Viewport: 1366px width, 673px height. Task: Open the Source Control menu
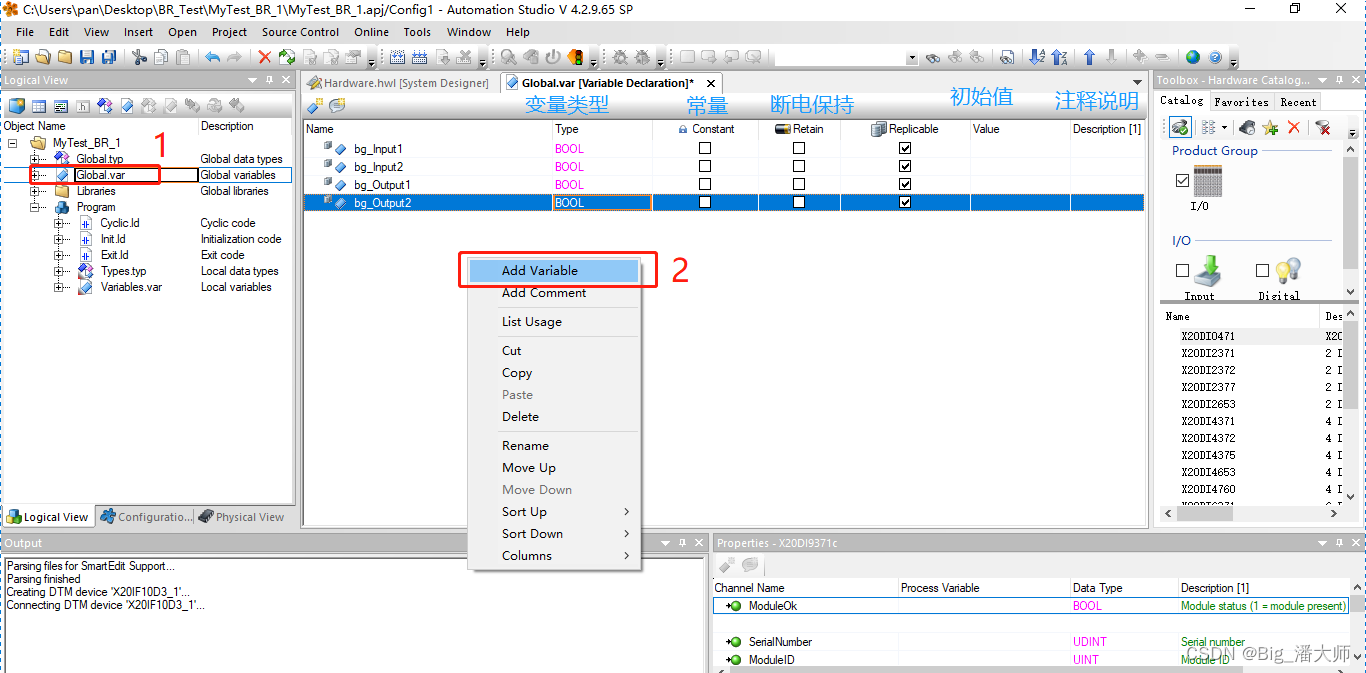301,32
